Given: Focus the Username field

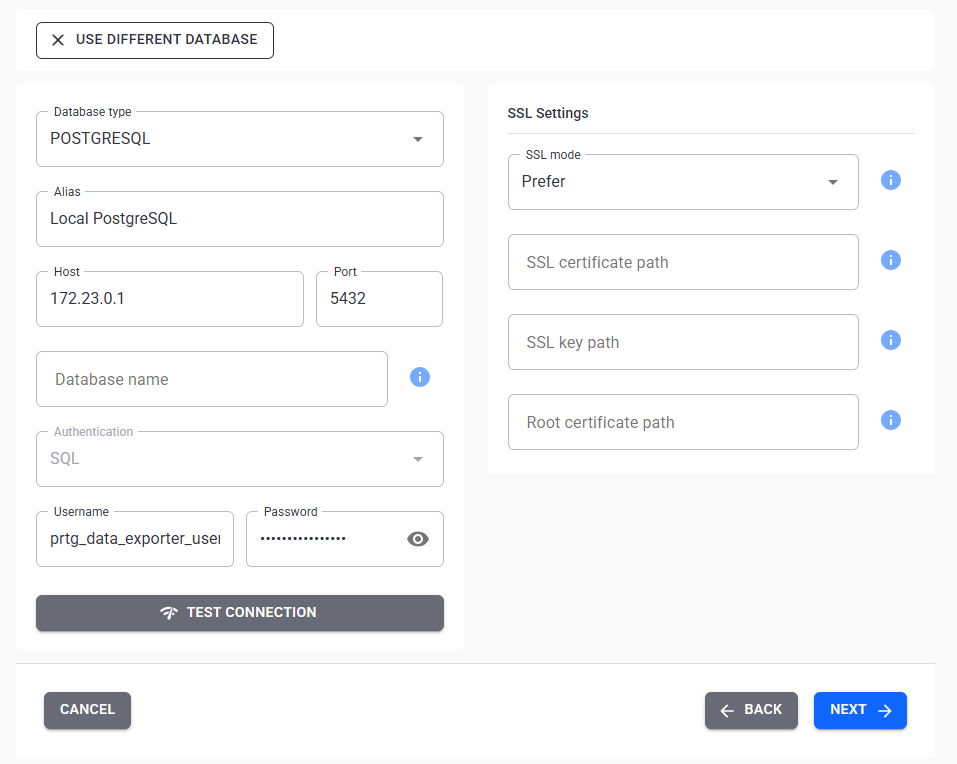Looking at the screenshot, I should 135,539.
